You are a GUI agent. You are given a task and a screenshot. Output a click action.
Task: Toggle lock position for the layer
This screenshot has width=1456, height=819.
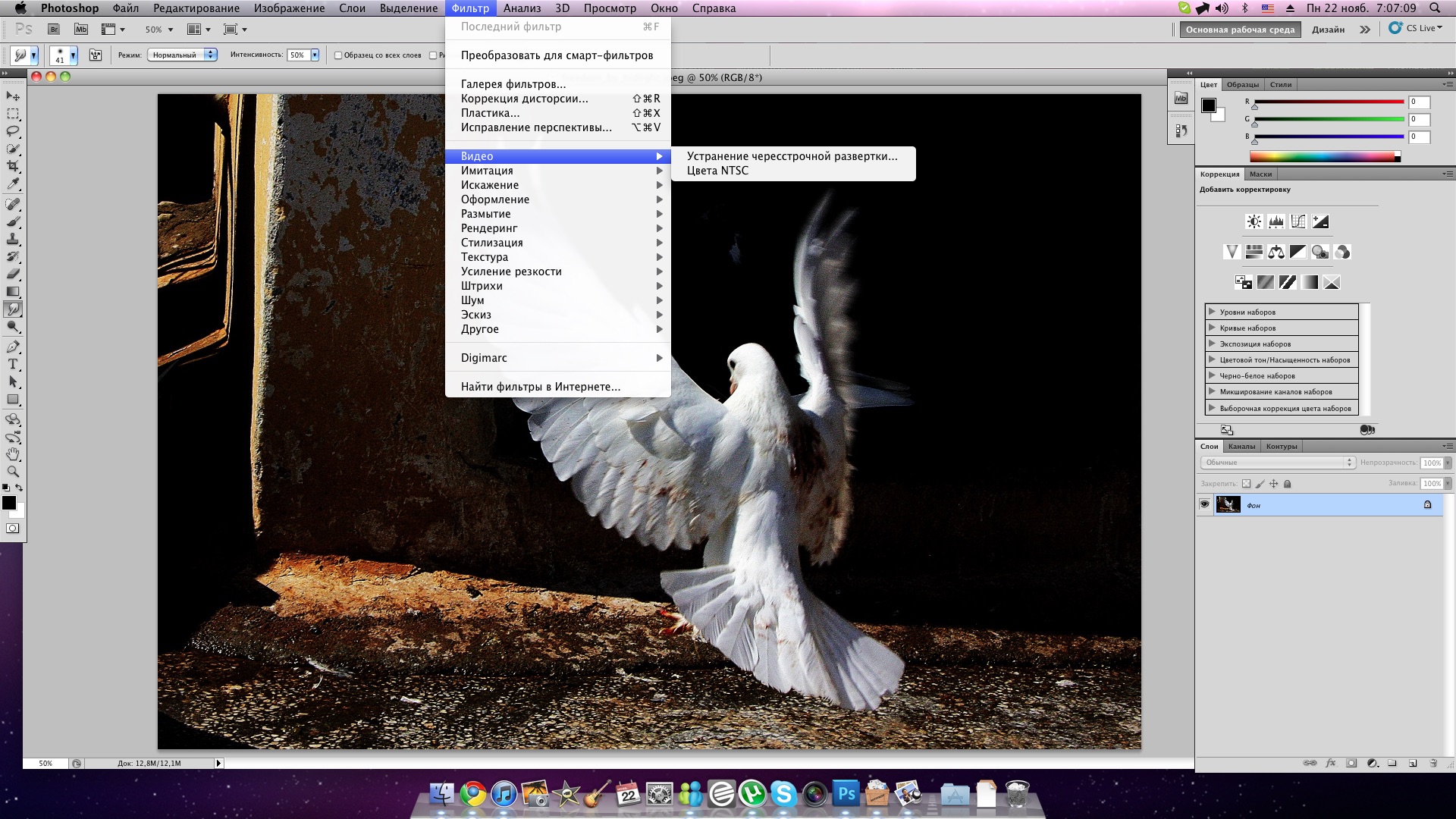pyautogui.click(x=1273, y=484)
